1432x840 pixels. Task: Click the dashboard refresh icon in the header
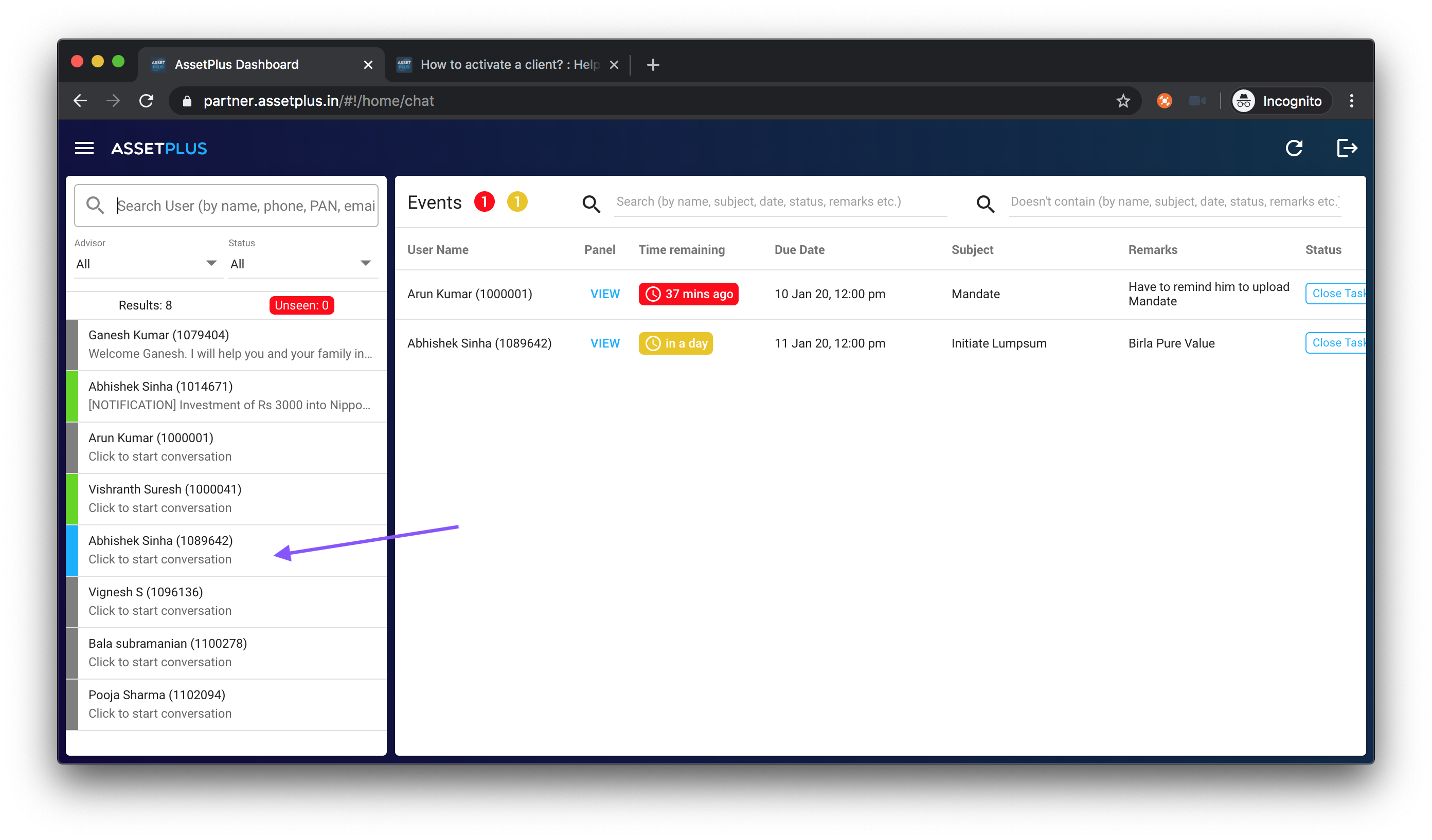(1294, 148)
